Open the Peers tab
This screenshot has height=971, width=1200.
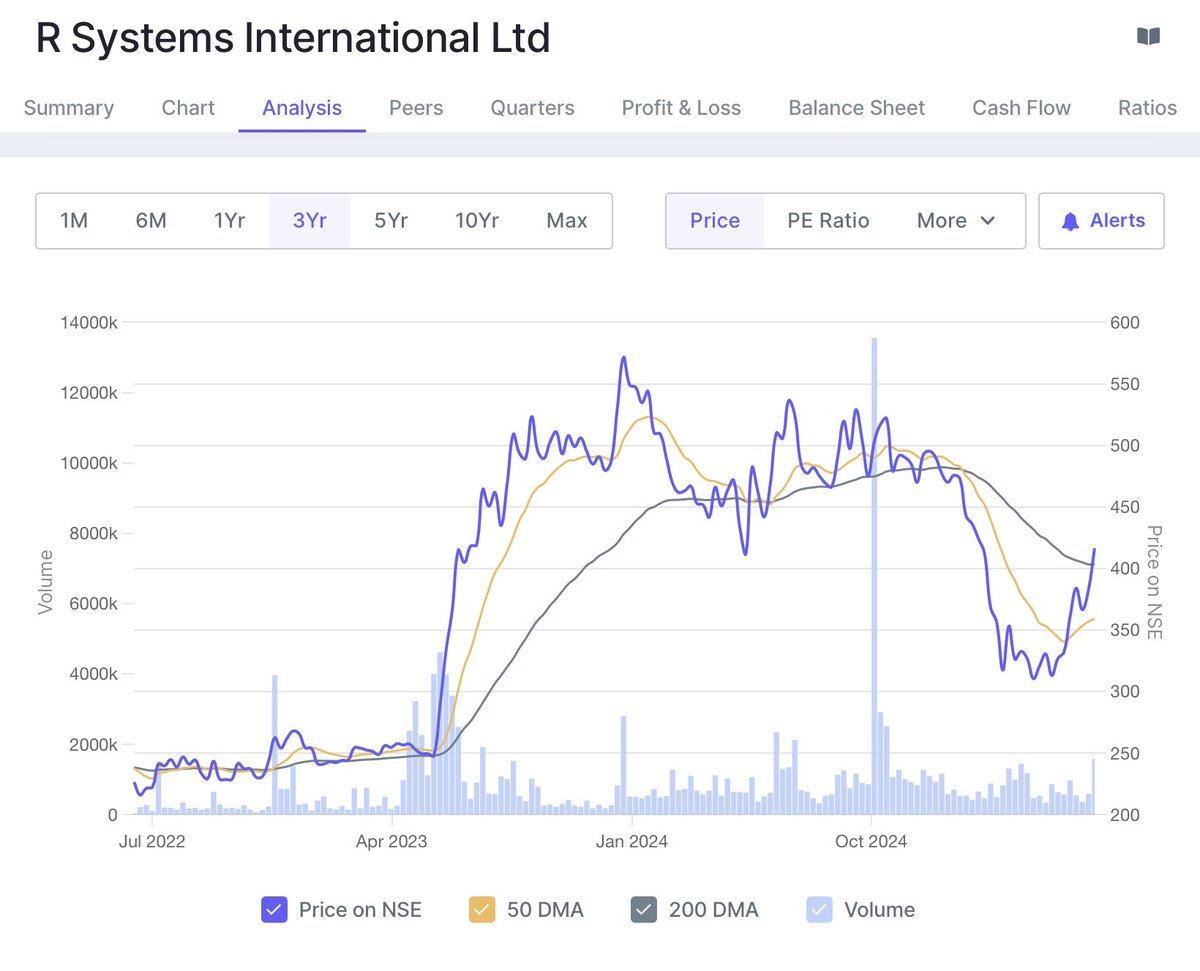pyautogui.click(x=416, y=108)
